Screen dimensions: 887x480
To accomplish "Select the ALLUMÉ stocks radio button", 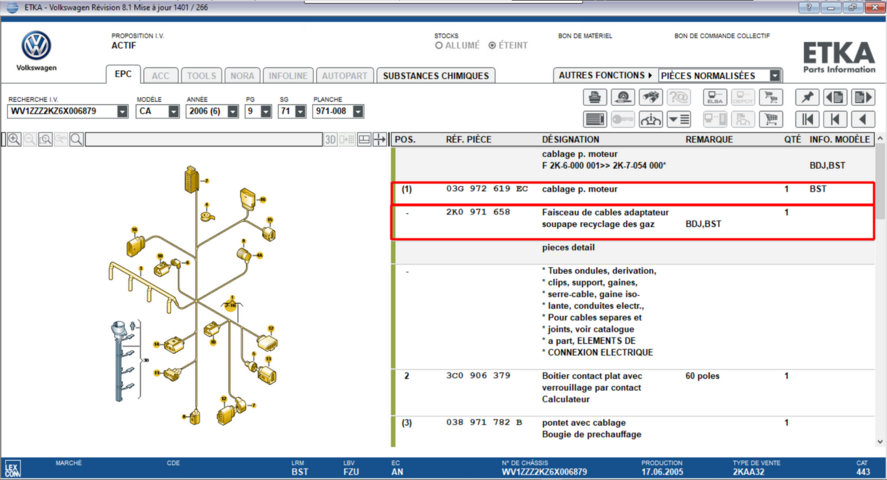I will click(439, 46).
